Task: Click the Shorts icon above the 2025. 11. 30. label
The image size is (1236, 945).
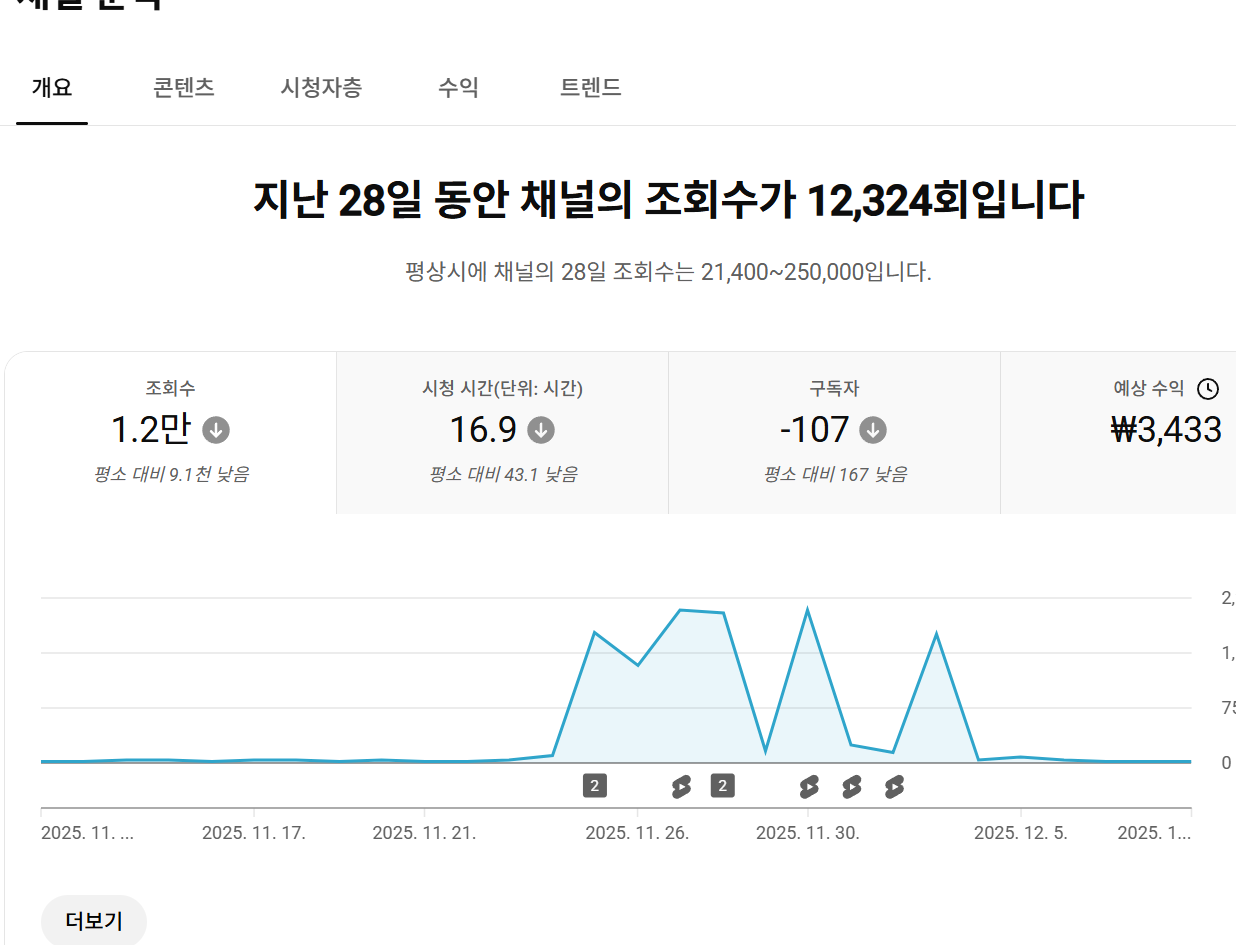Action: coord(809,787)
